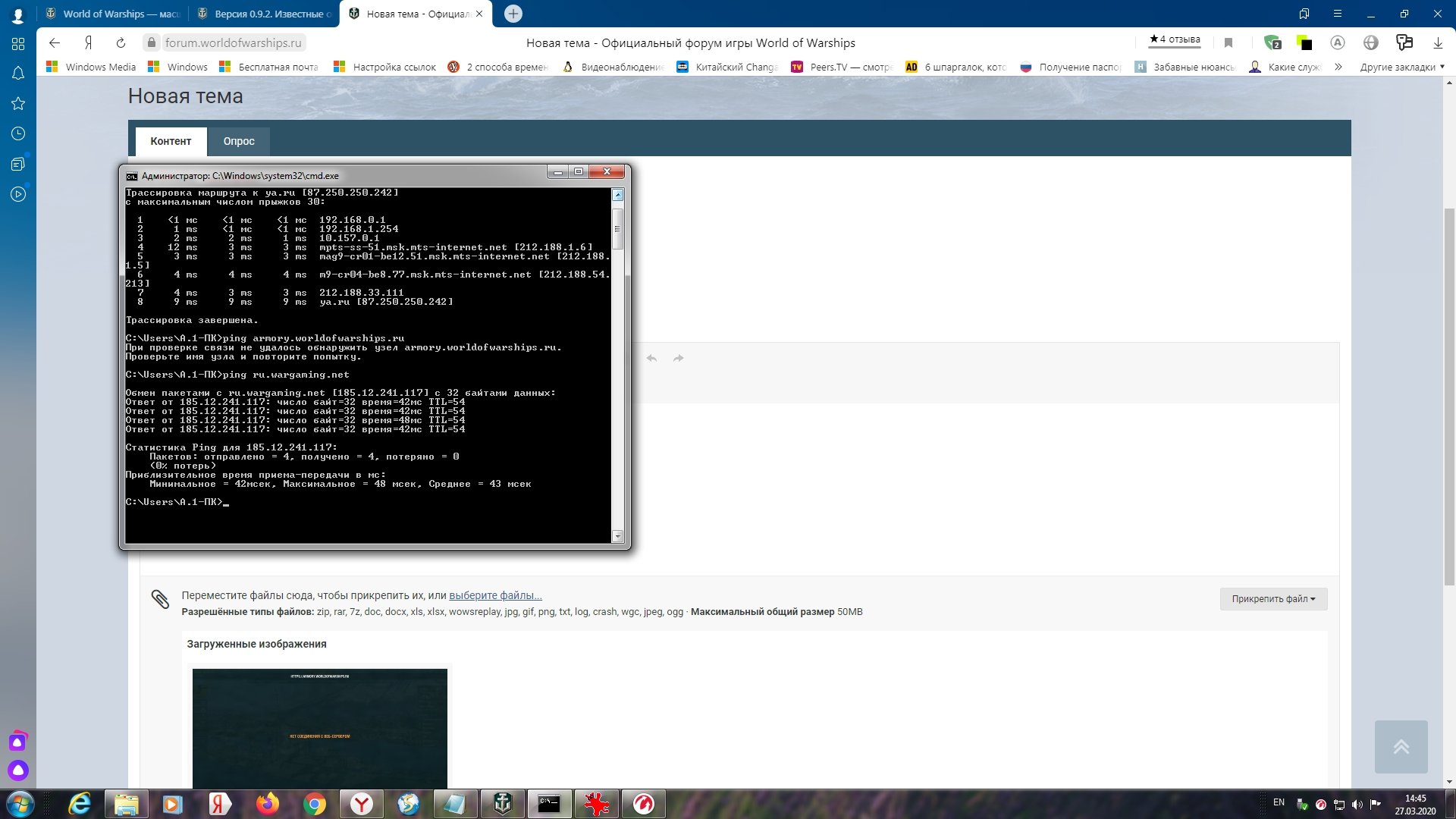
Task: Expand Прикрепить файл dropdown
Action: 1273,599
